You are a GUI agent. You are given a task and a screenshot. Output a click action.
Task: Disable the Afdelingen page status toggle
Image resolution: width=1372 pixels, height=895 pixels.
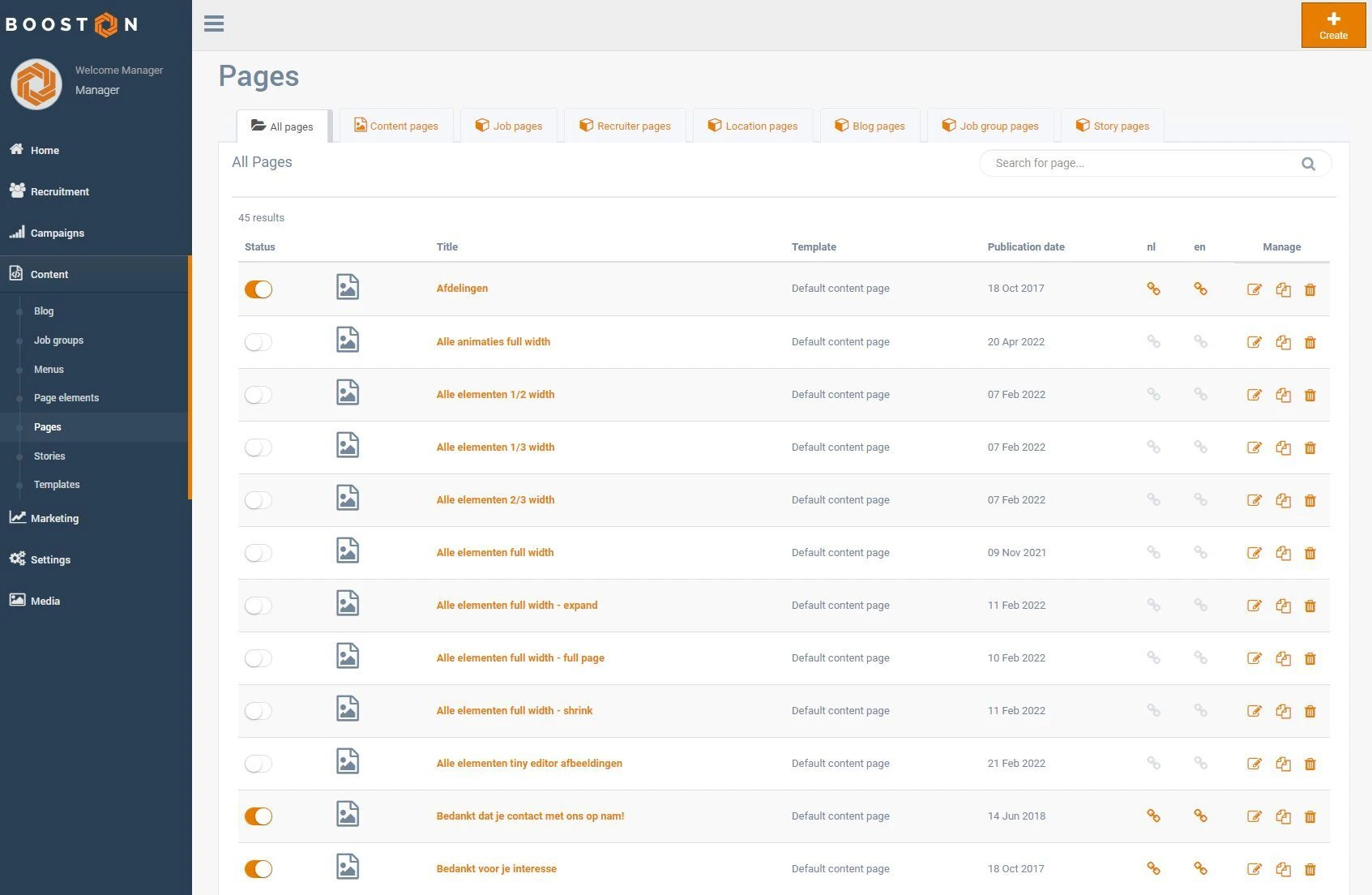259,289
